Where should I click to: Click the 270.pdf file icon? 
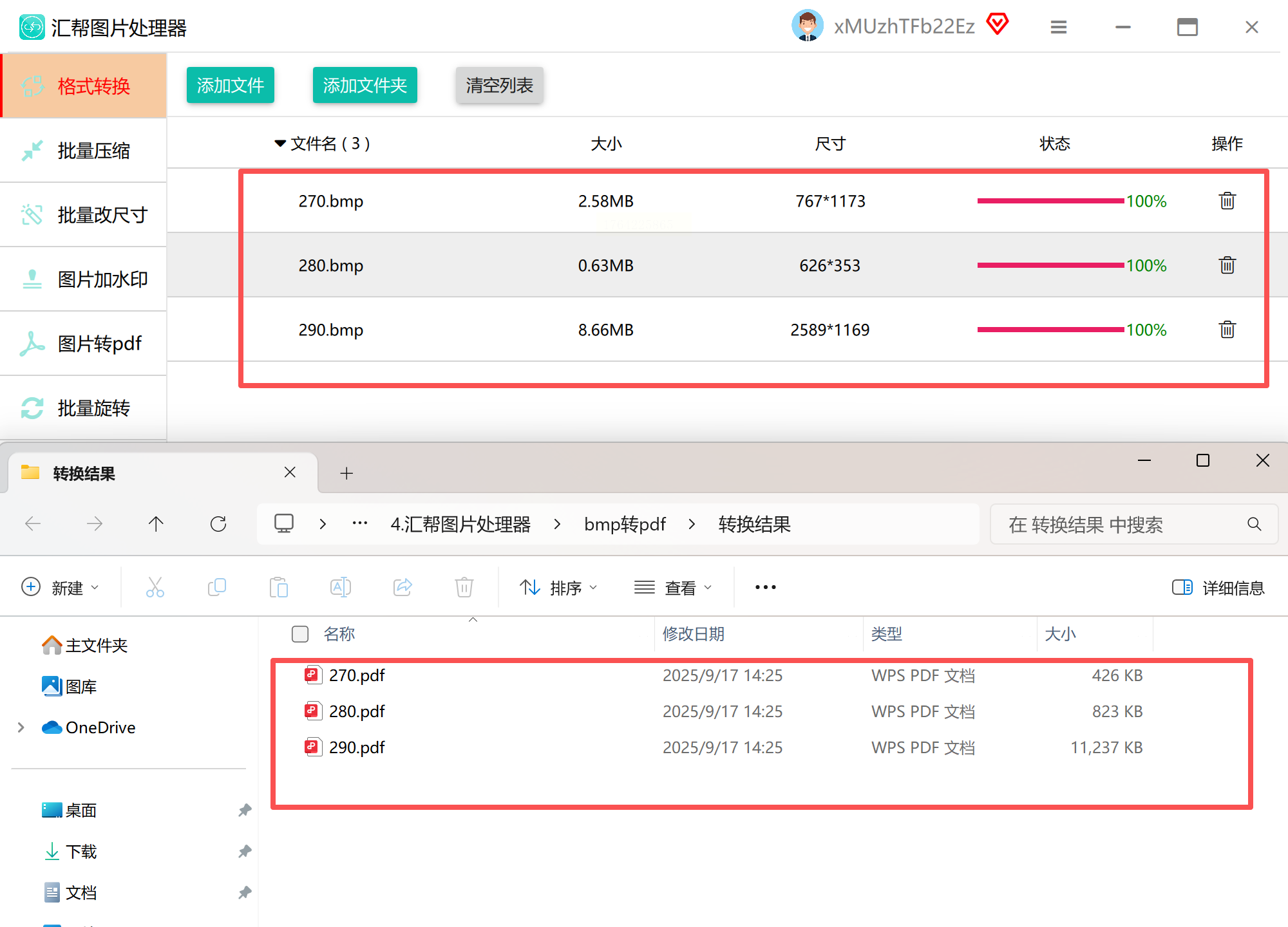coord(313,675)
